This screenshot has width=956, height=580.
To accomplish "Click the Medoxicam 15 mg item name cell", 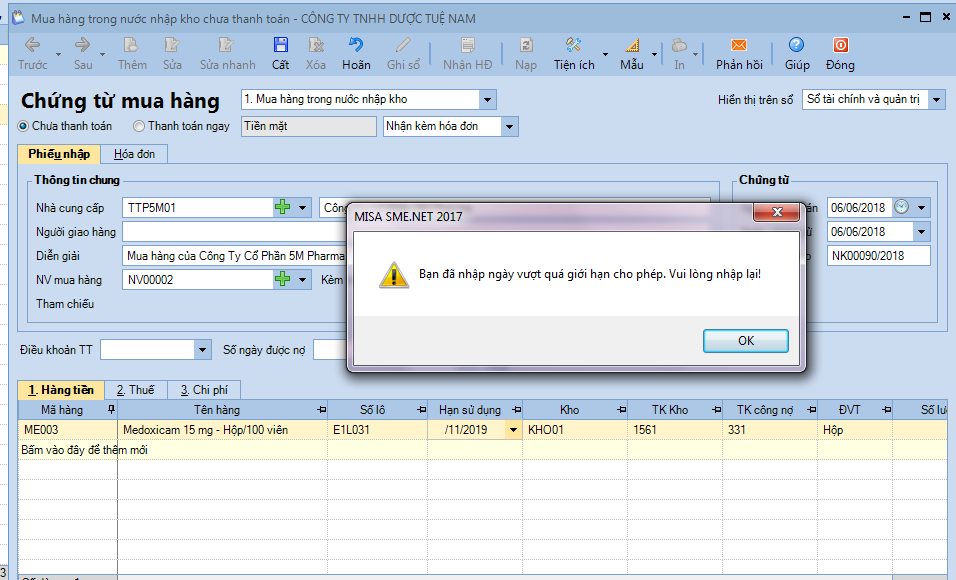I will (x=223, y=429).
